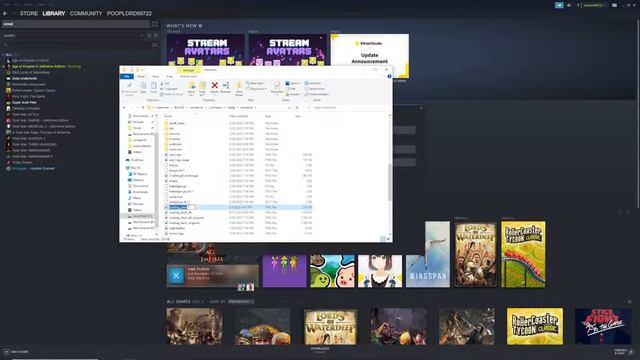Screen dimensions: 640x360
Task: Click the Steam library search field
Action: [x=76, y=44]
